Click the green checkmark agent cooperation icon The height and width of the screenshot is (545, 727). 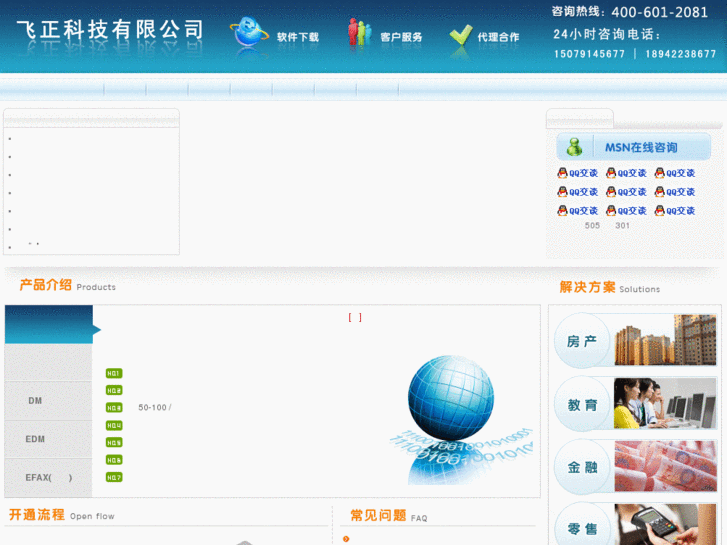(460, 35)
